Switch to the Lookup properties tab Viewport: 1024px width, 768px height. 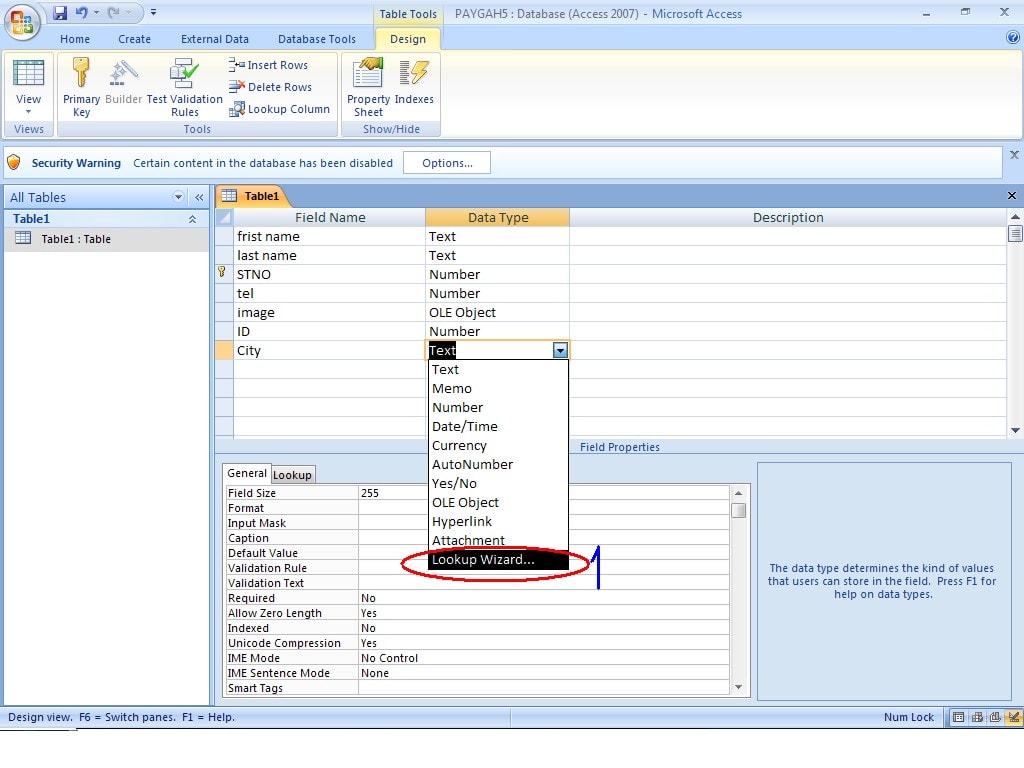(293, 475)
